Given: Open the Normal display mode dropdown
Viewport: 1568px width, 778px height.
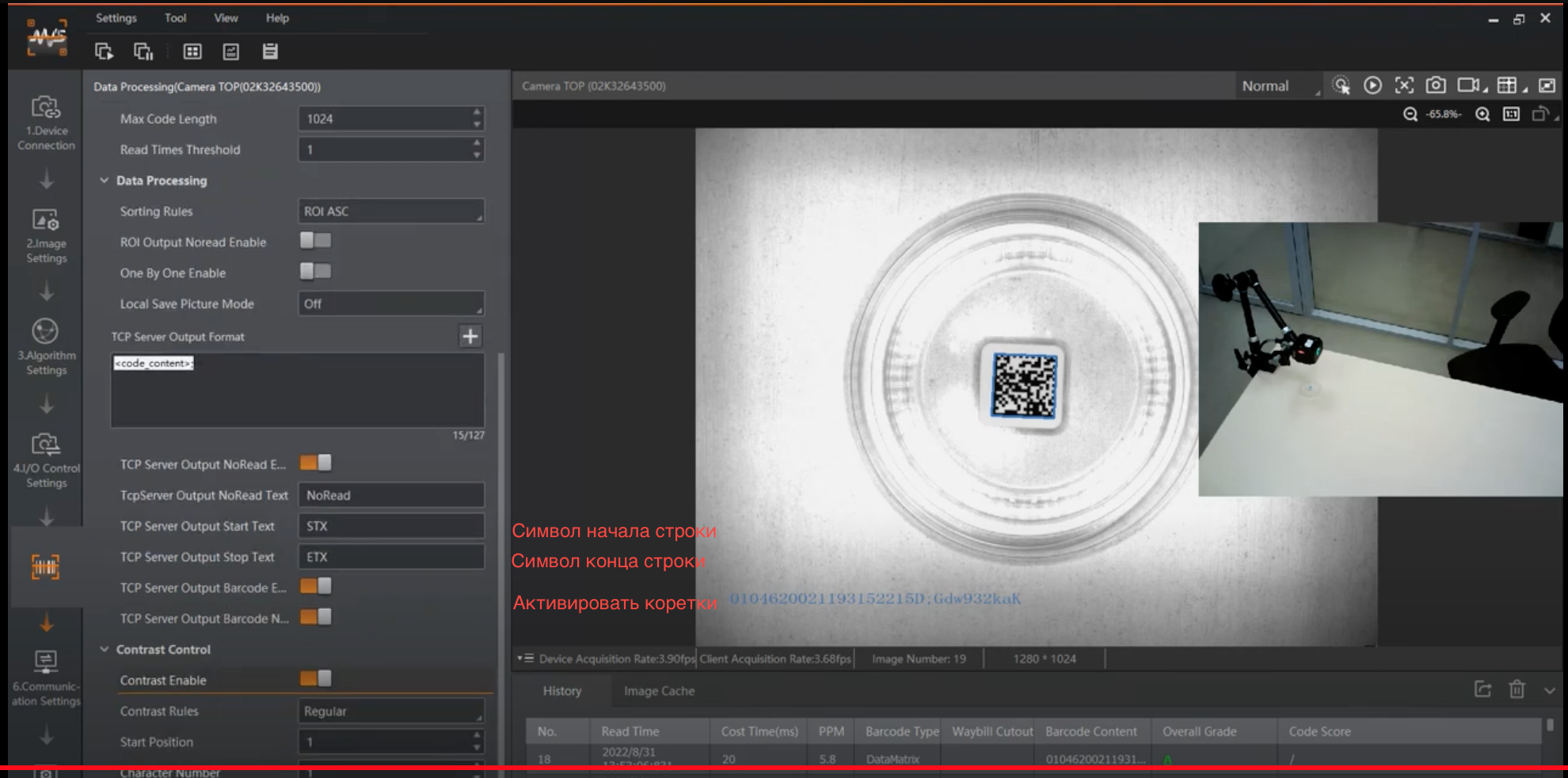Looking at the screenshot, I should [x=1278, y=86].
